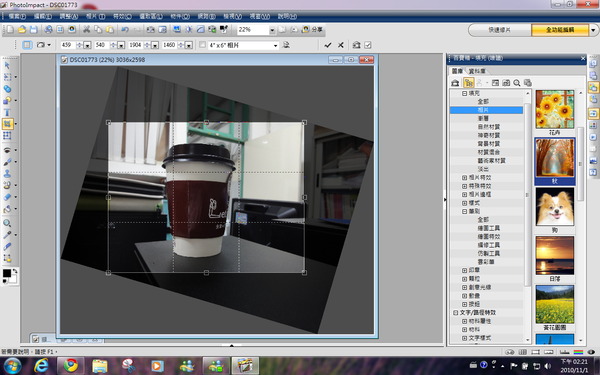The image size is (600, 375).
Task: Click the Cut scissors icon
Action: point(86,29)
